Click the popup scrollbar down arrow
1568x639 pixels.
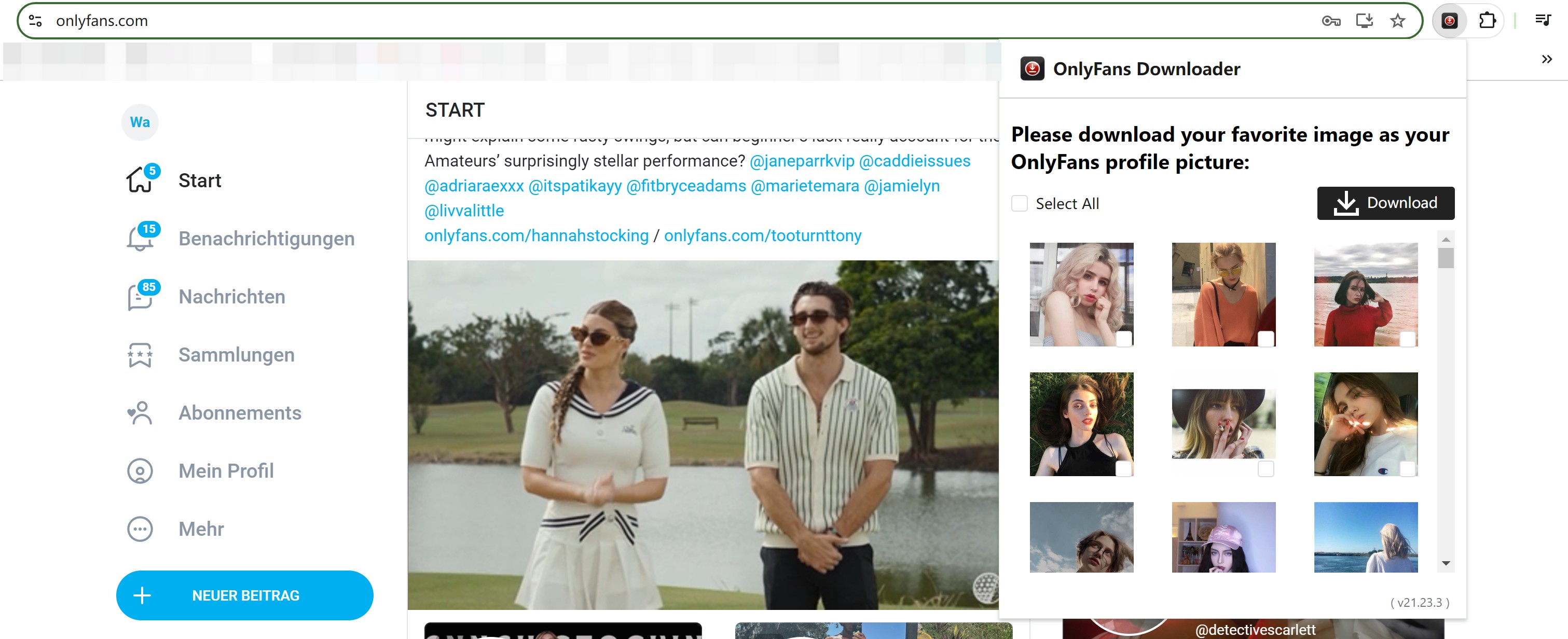tap(1446, 564)
